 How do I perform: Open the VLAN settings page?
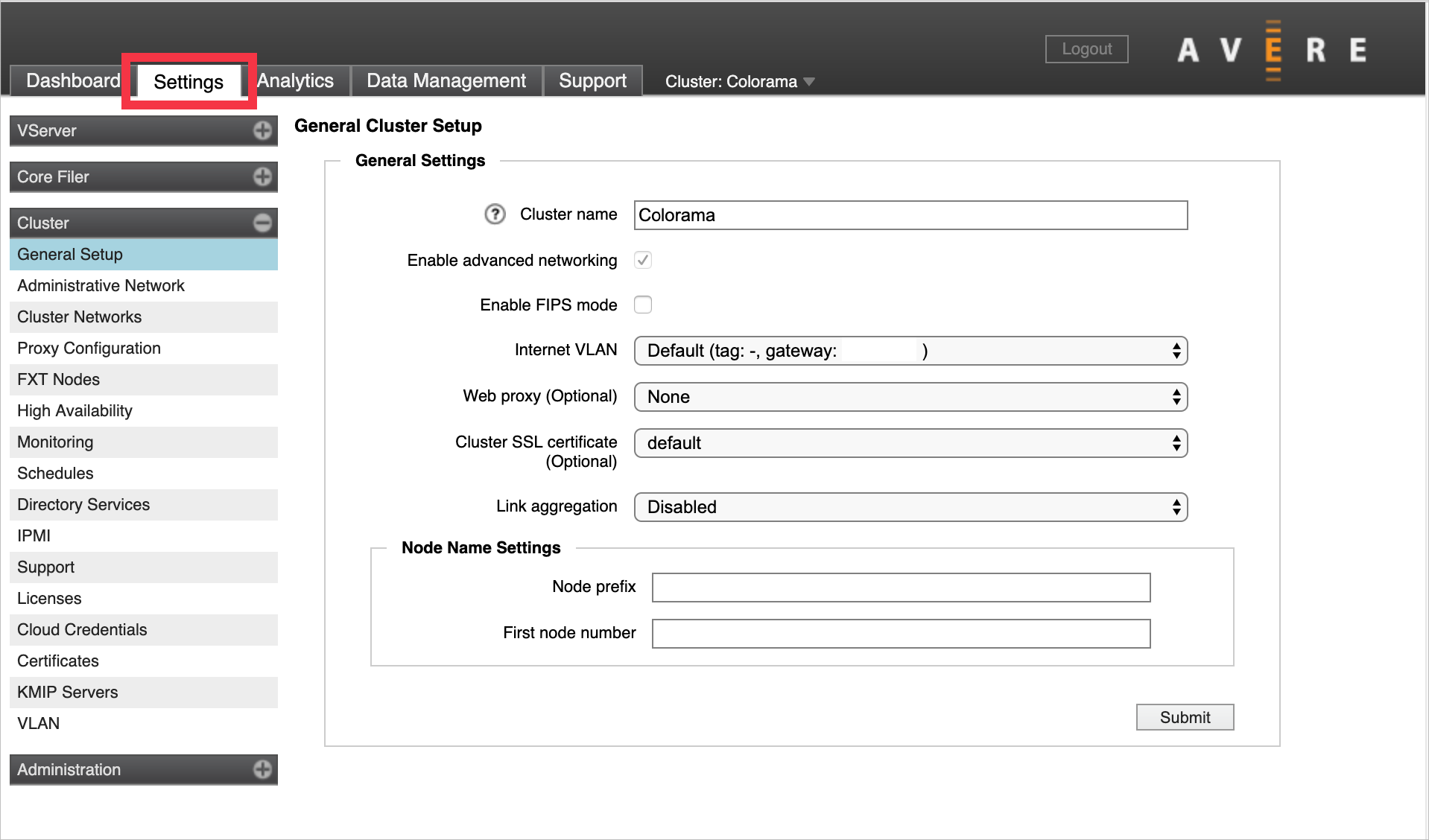tap(144, 724)
